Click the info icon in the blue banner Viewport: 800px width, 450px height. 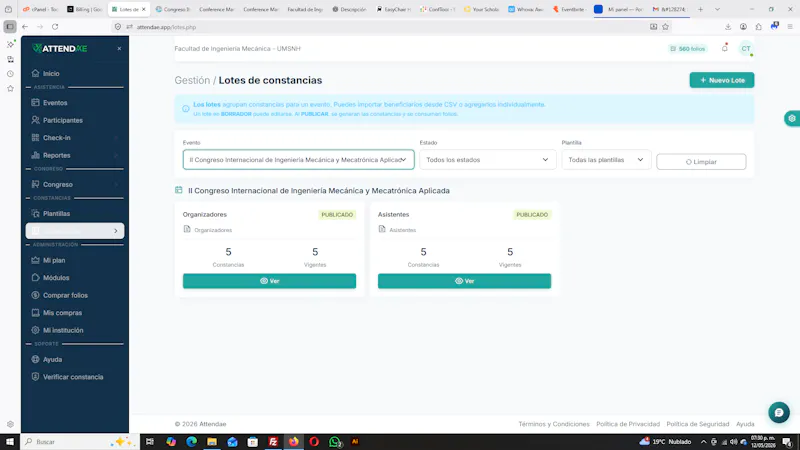click(x=186, y=109)
